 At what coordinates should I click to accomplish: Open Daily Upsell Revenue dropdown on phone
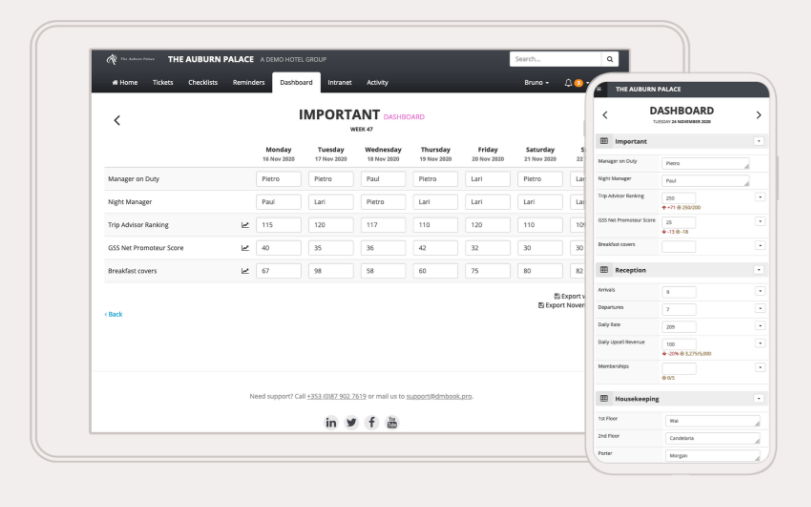[760, 343]
